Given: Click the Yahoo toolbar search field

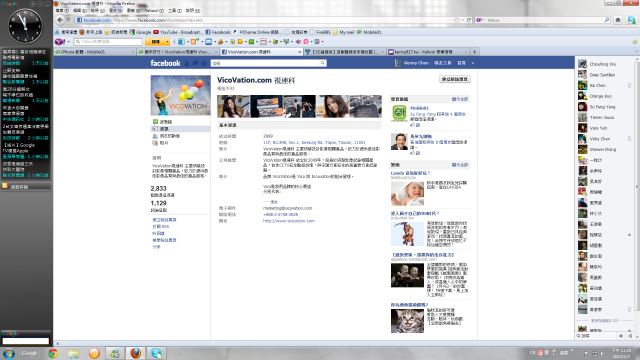Looking at the screenshot, I should pyautogui.click(x=108, y=42).
